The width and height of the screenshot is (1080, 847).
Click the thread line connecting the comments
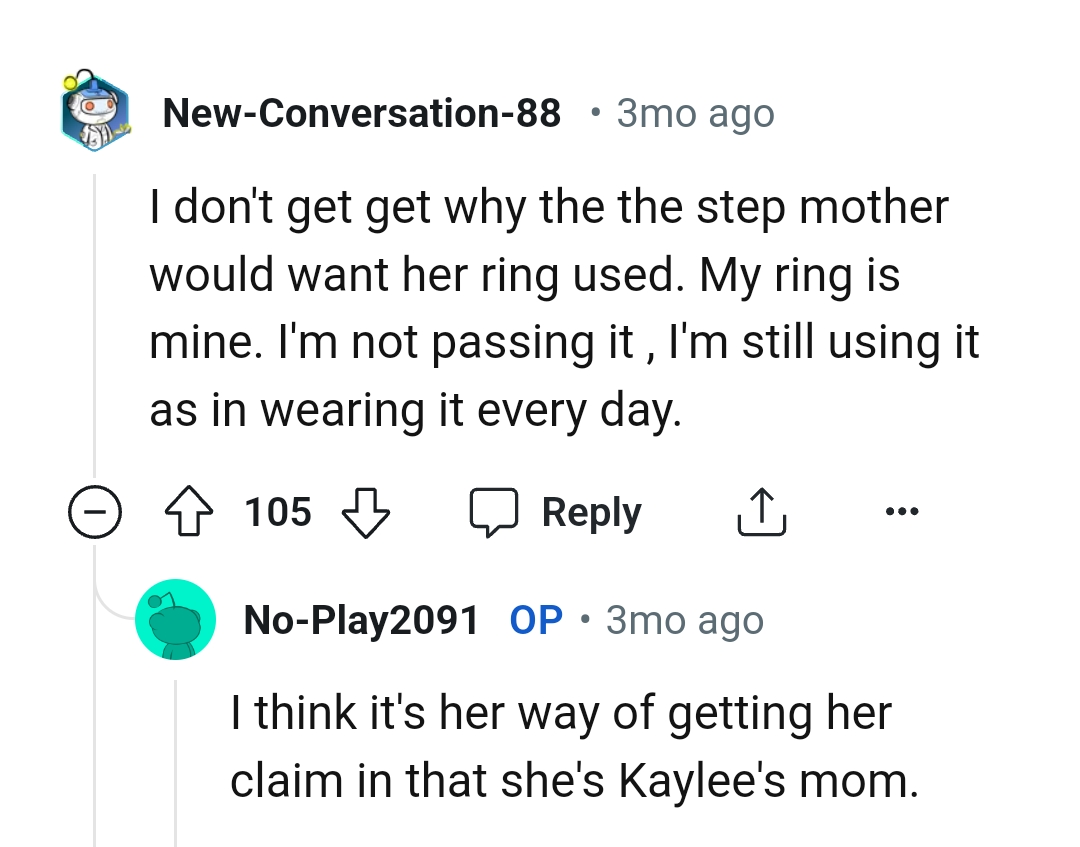coord(95,320)
